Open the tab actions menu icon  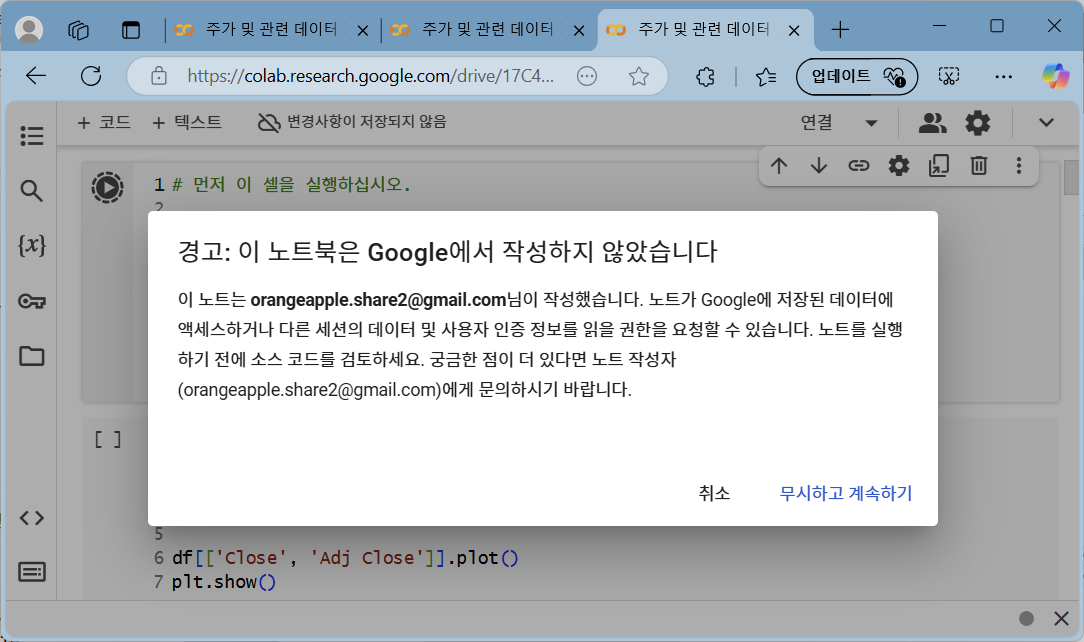(x=131, y=30)
